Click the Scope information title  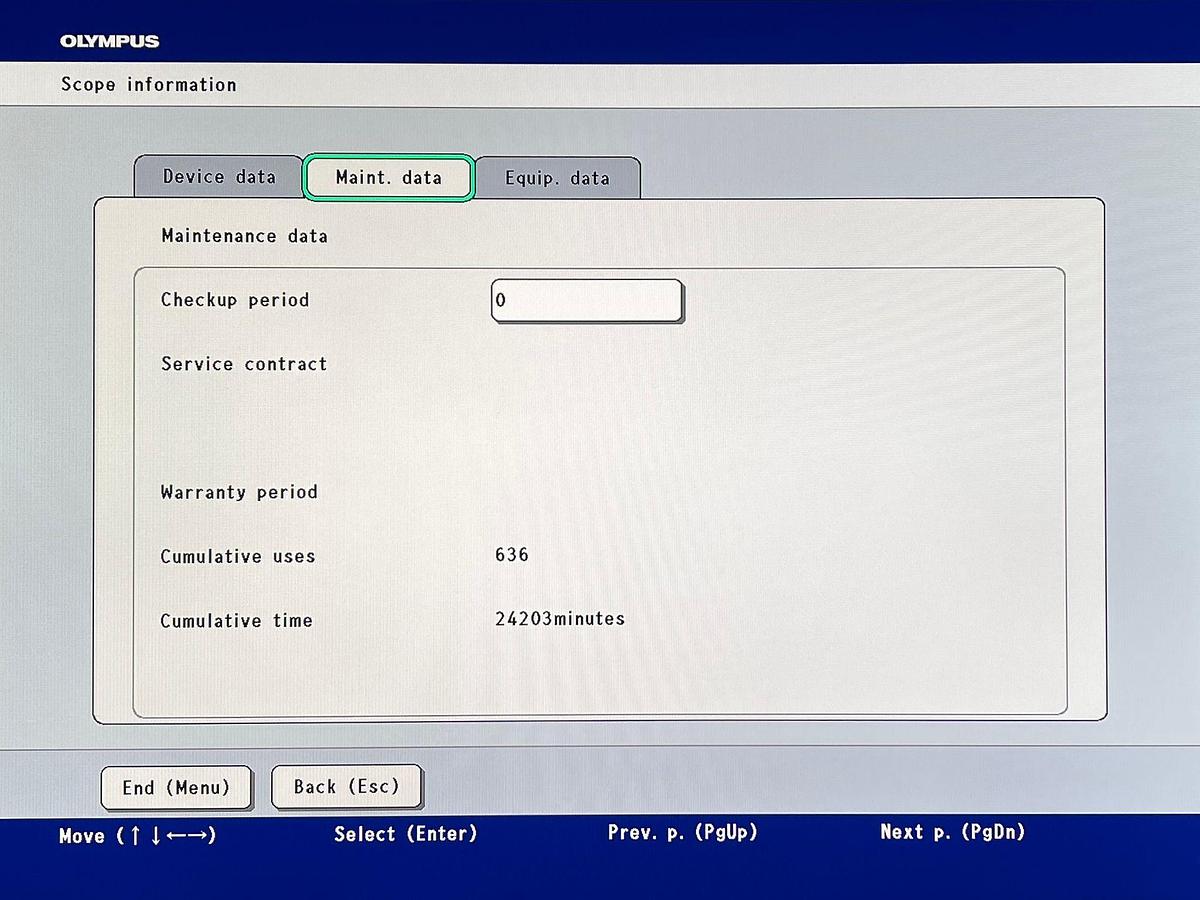(149, 85)
